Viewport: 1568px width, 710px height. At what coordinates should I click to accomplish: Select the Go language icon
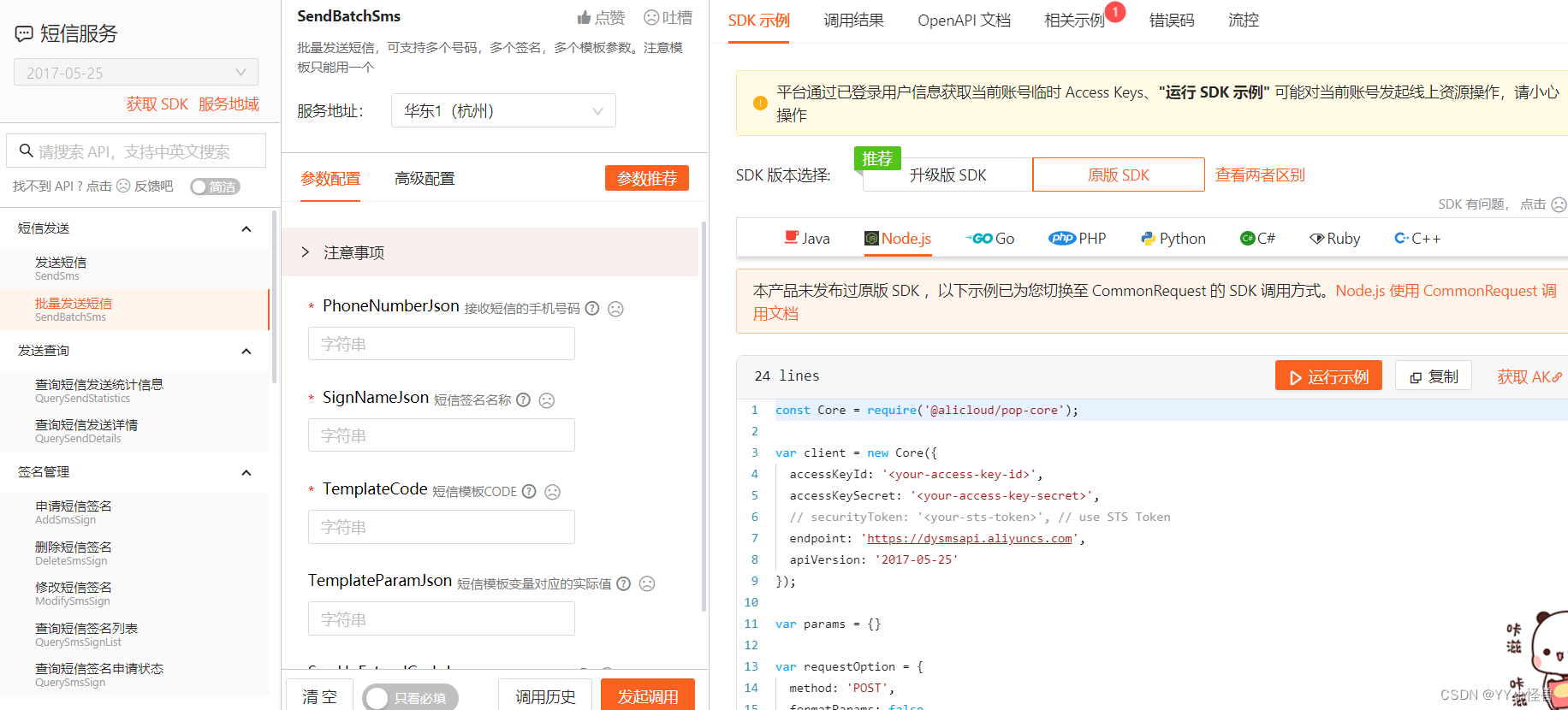click(979, 239)
